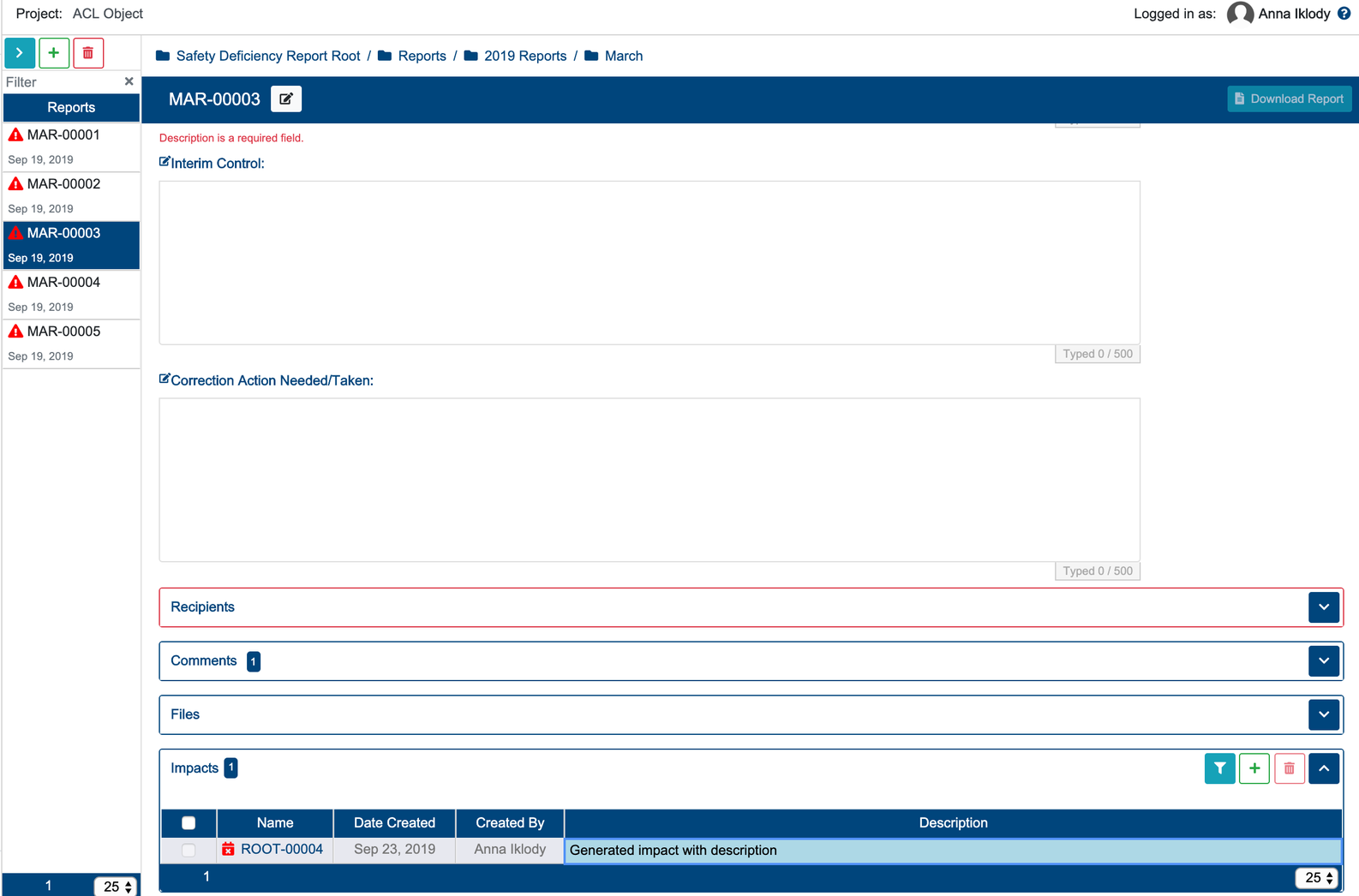This screenshot has height=896, width=1359.
Task: Sort Impacts by Date Created column
Action: pyautogui.click(x=395, y=823)
